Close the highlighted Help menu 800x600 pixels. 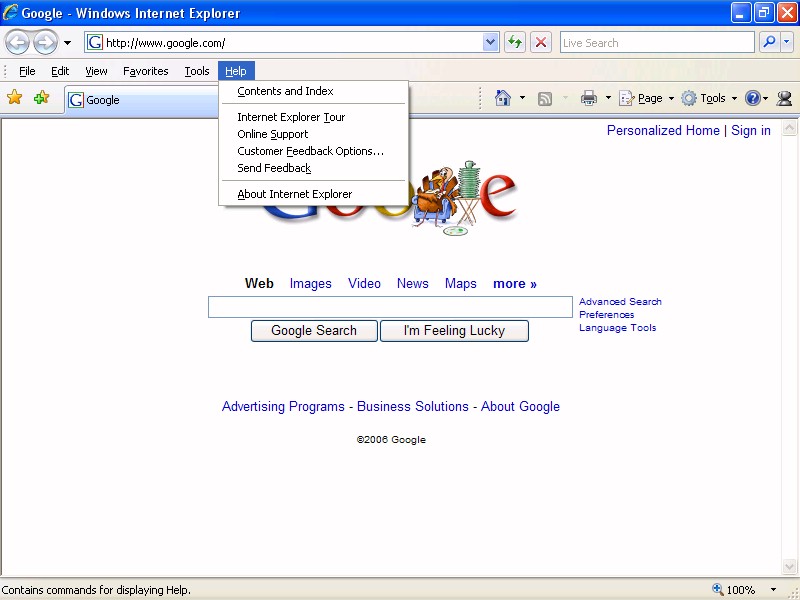click(236, 71)
